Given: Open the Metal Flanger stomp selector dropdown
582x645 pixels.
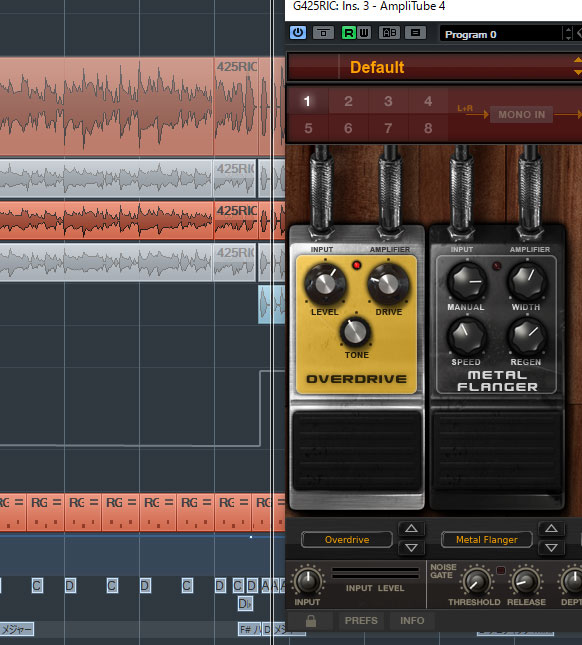Looking at the screenshot, I should tap(487, 539).
